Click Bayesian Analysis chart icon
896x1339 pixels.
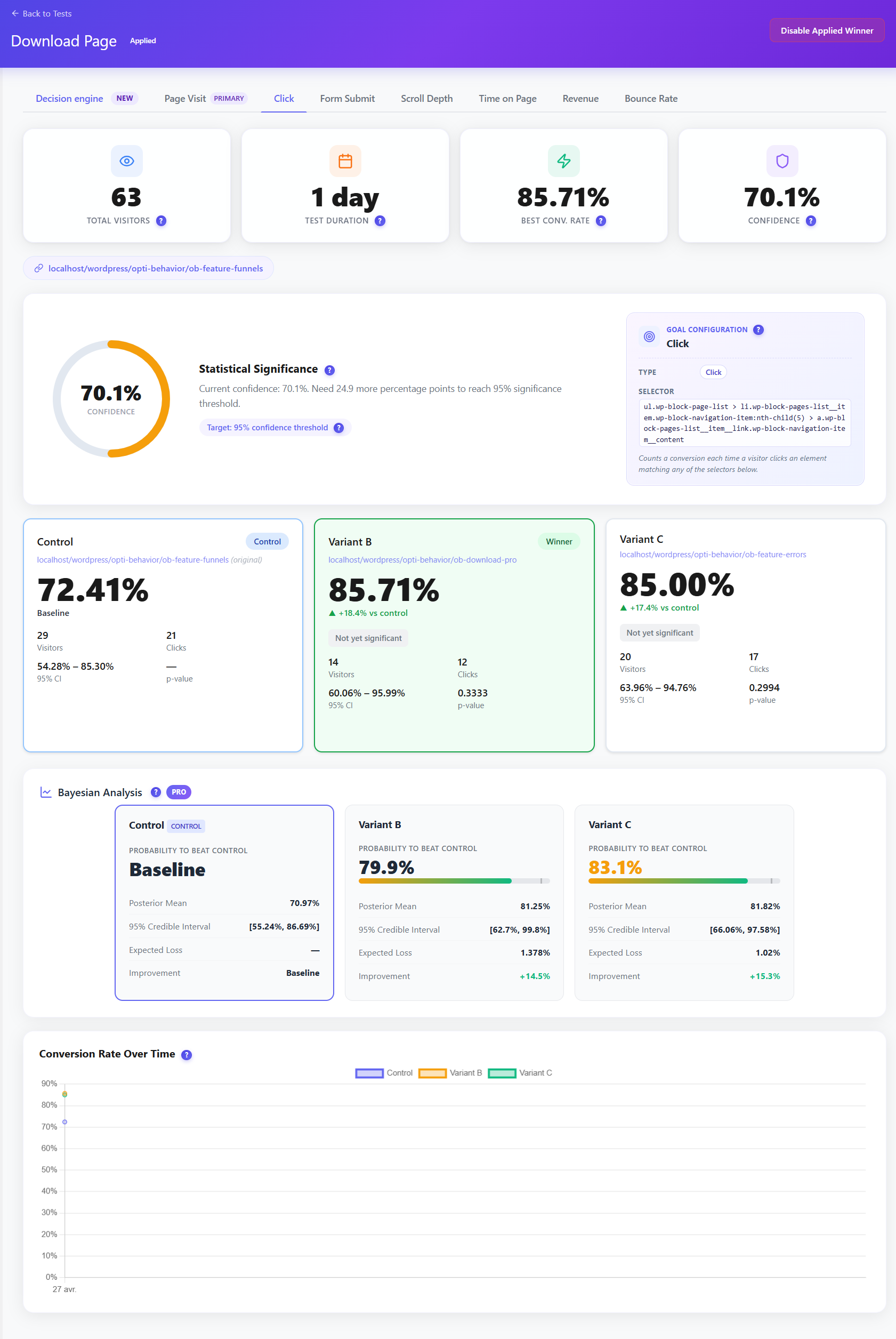(x=46, y=792)
